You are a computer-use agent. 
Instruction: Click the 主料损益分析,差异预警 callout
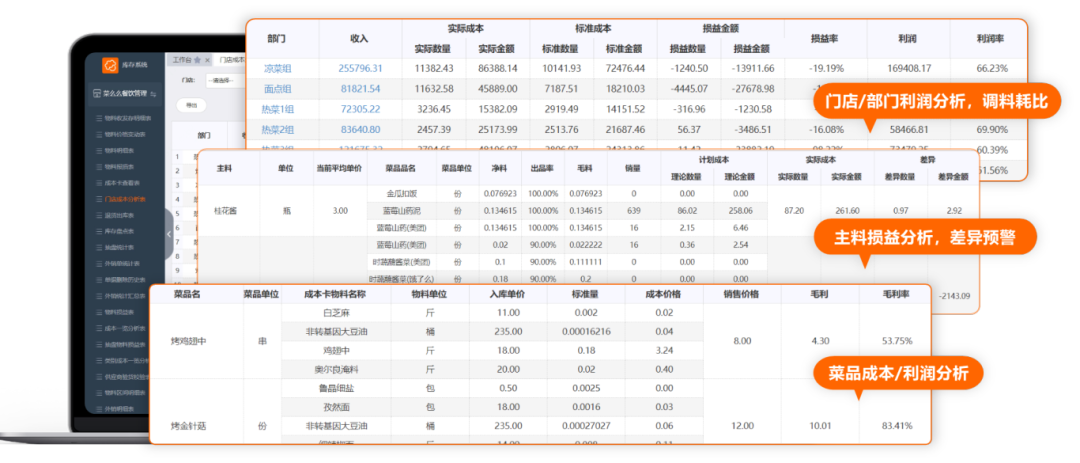(925, 238)
